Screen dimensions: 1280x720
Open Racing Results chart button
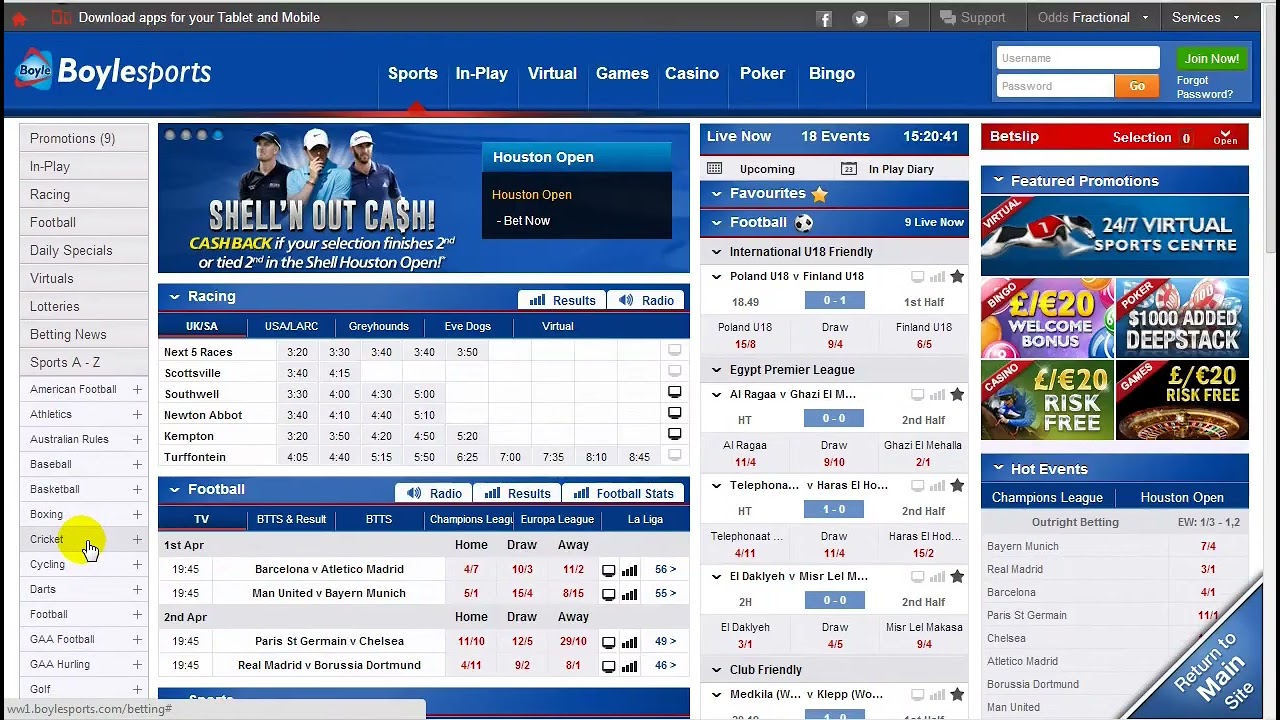point(562,300)
